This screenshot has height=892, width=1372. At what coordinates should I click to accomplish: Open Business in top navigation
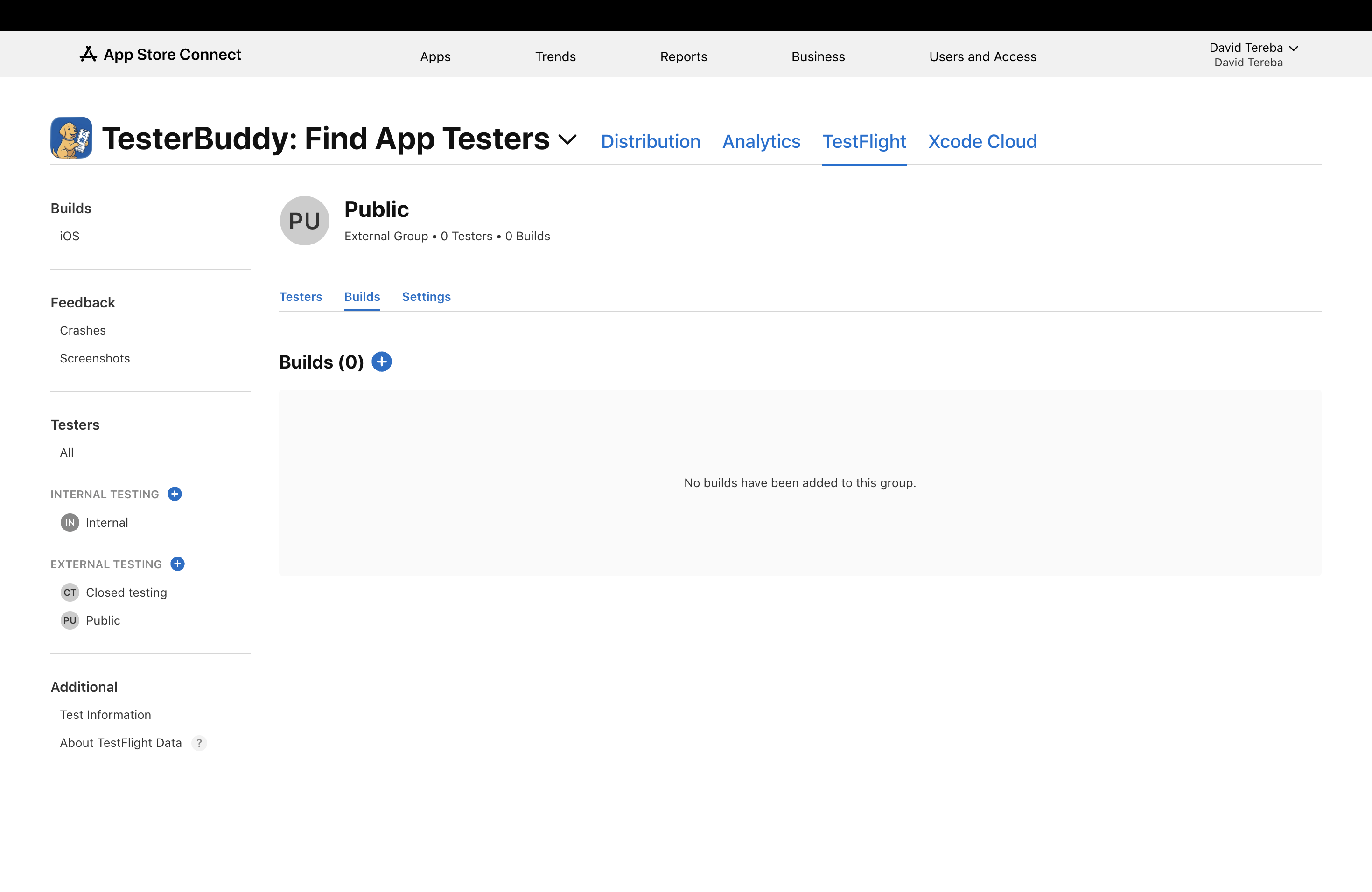click(x=818, y=56)
